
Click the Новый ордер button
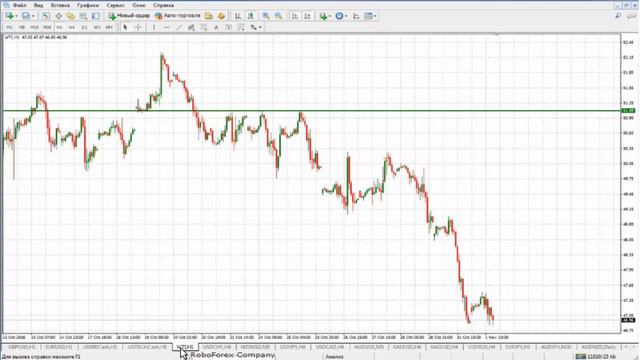click(129, 16)
